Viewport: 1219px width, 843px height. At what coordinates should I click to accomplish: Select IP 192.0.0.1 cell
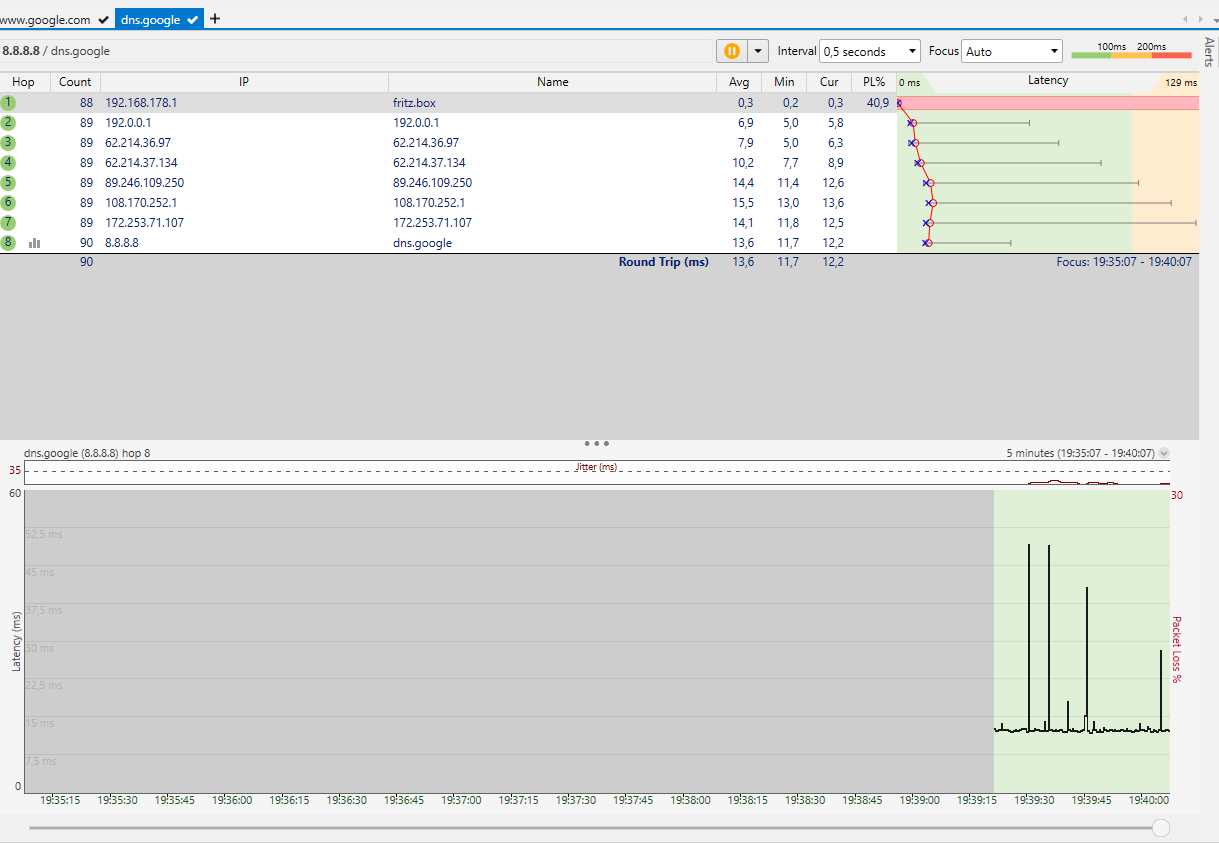coord(128,123)
